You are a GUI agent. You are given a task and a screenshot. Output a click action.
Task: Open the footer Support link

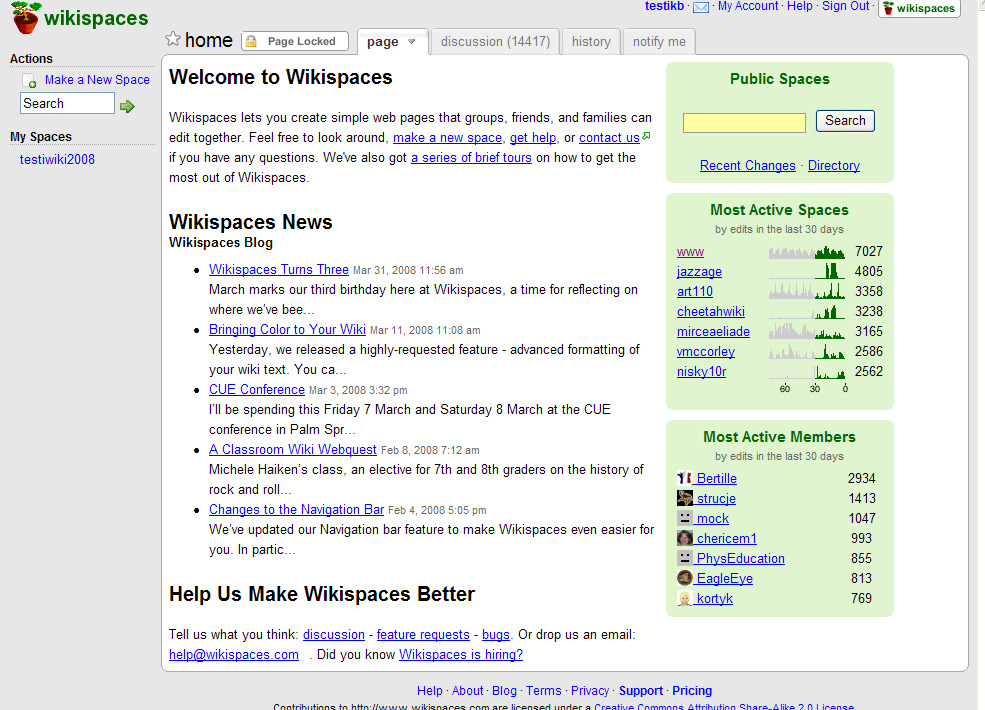point(641,691)
